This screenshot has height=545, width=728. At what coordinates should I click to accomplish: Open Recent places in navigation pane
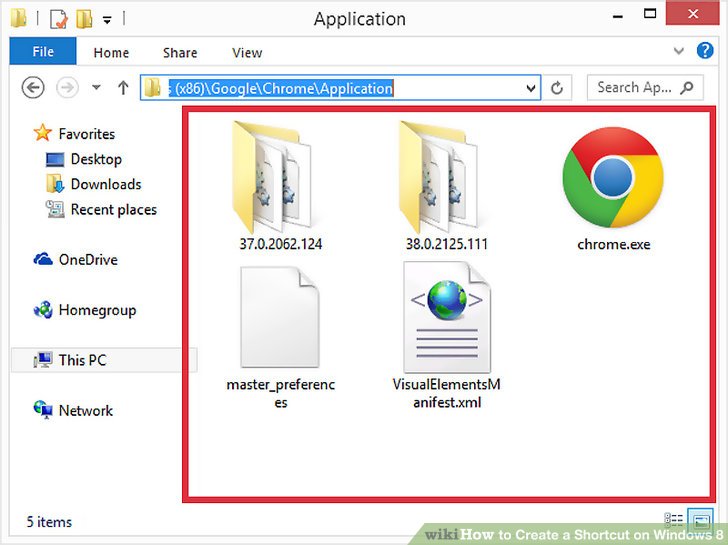pyautogui.click(x=101, y=209)
